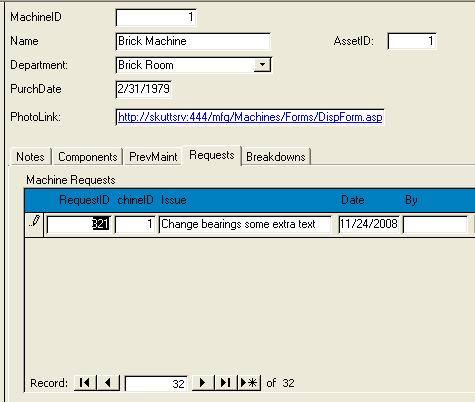Expand the Department dropdown arrow

pyautogui.click(x=262, y=65)
